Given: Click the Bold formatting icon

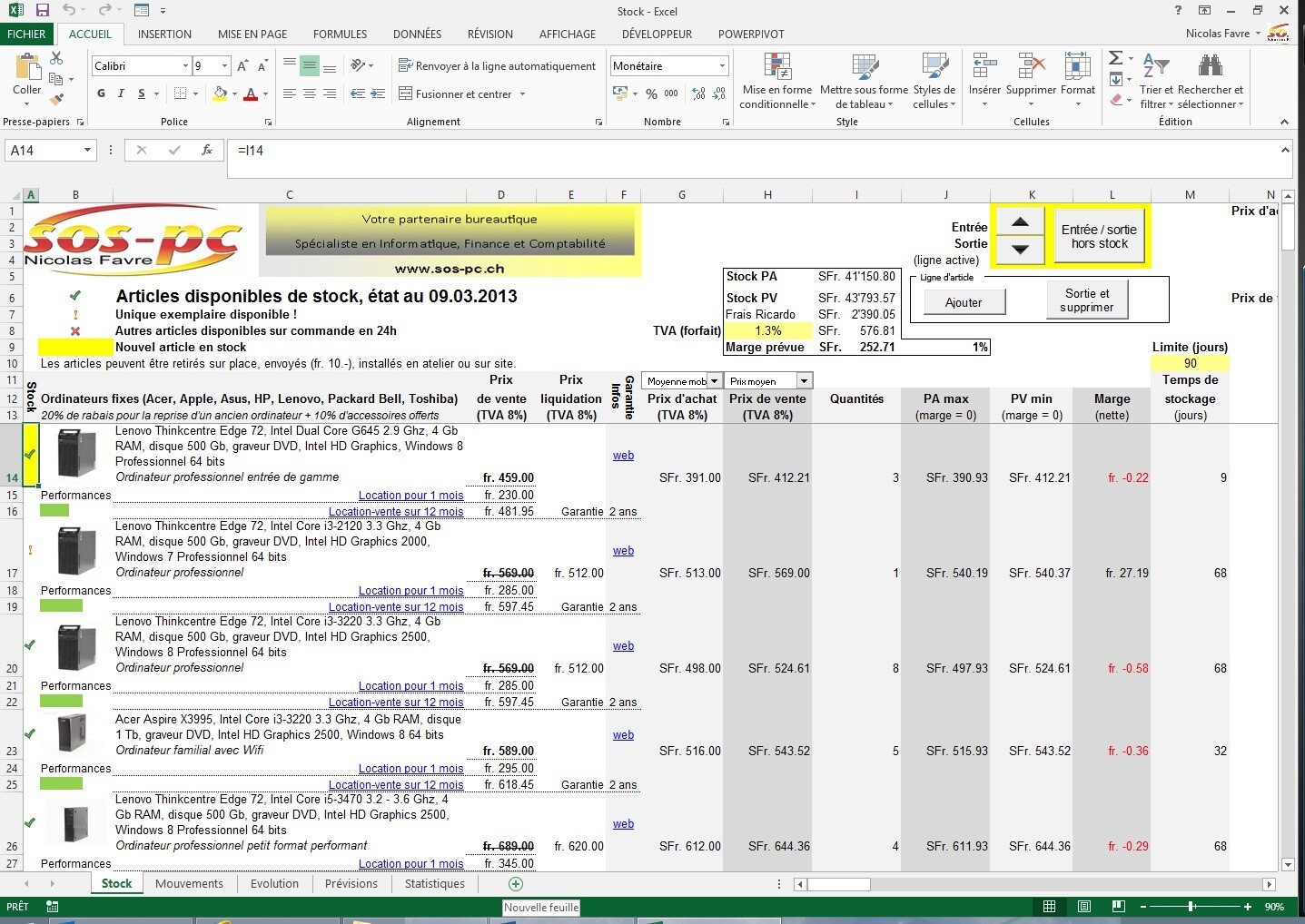Looking at the screenshot, I should pos(101,93).
